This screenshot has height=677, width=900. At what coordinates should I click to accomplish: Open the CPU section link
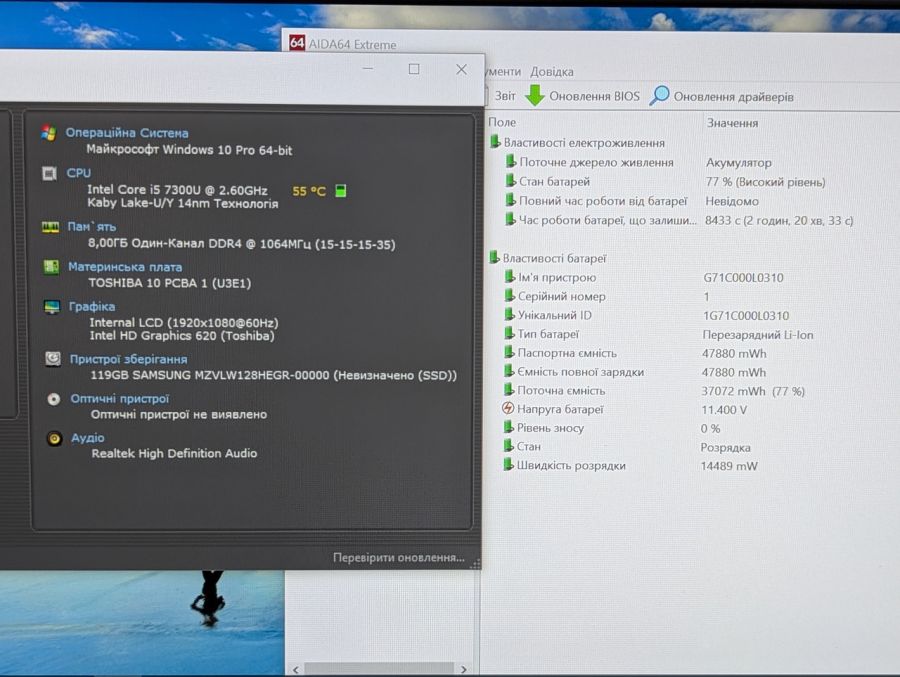[x=79, y=173]
